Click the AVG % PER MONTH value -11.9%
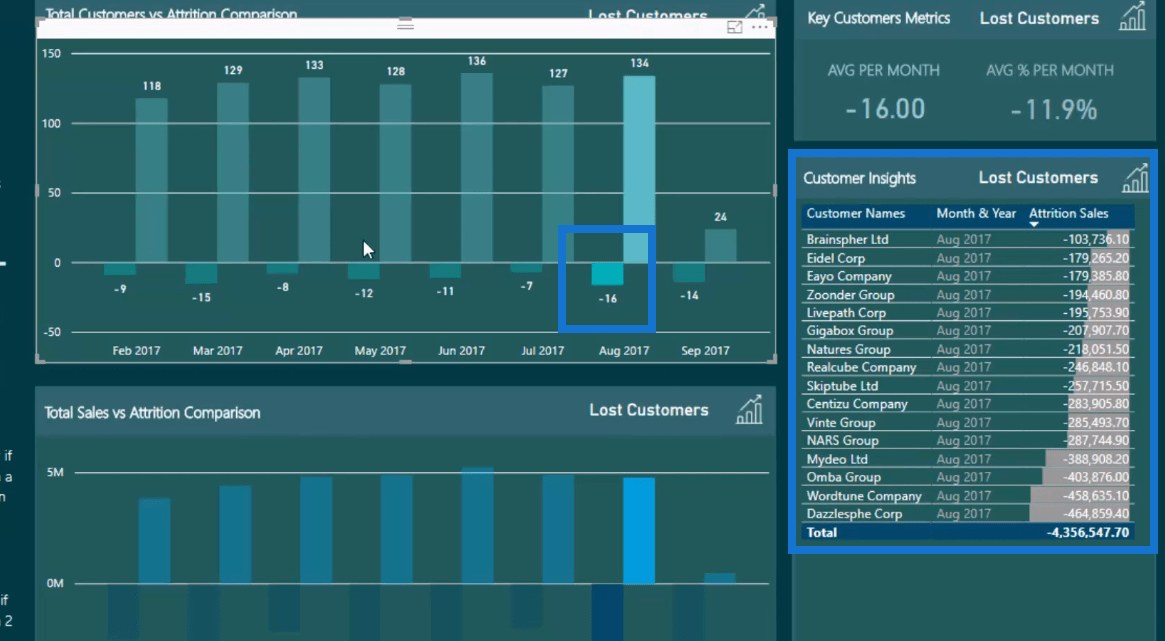The width and height of the screenshot is (1165, 641). pyautogui.click(x=1054, y=110)
